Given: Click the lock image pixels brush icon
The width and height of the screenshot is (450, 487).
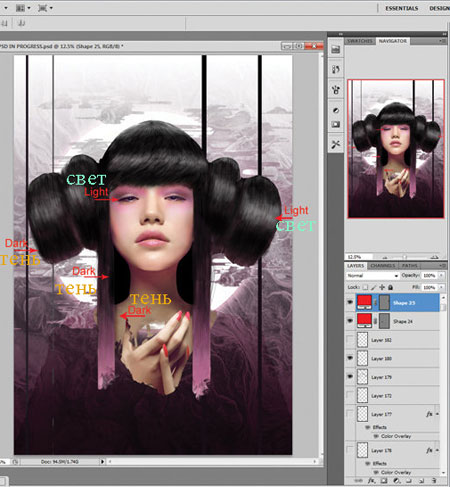Looking at the screenshot, I should click(x=374, y=287).
